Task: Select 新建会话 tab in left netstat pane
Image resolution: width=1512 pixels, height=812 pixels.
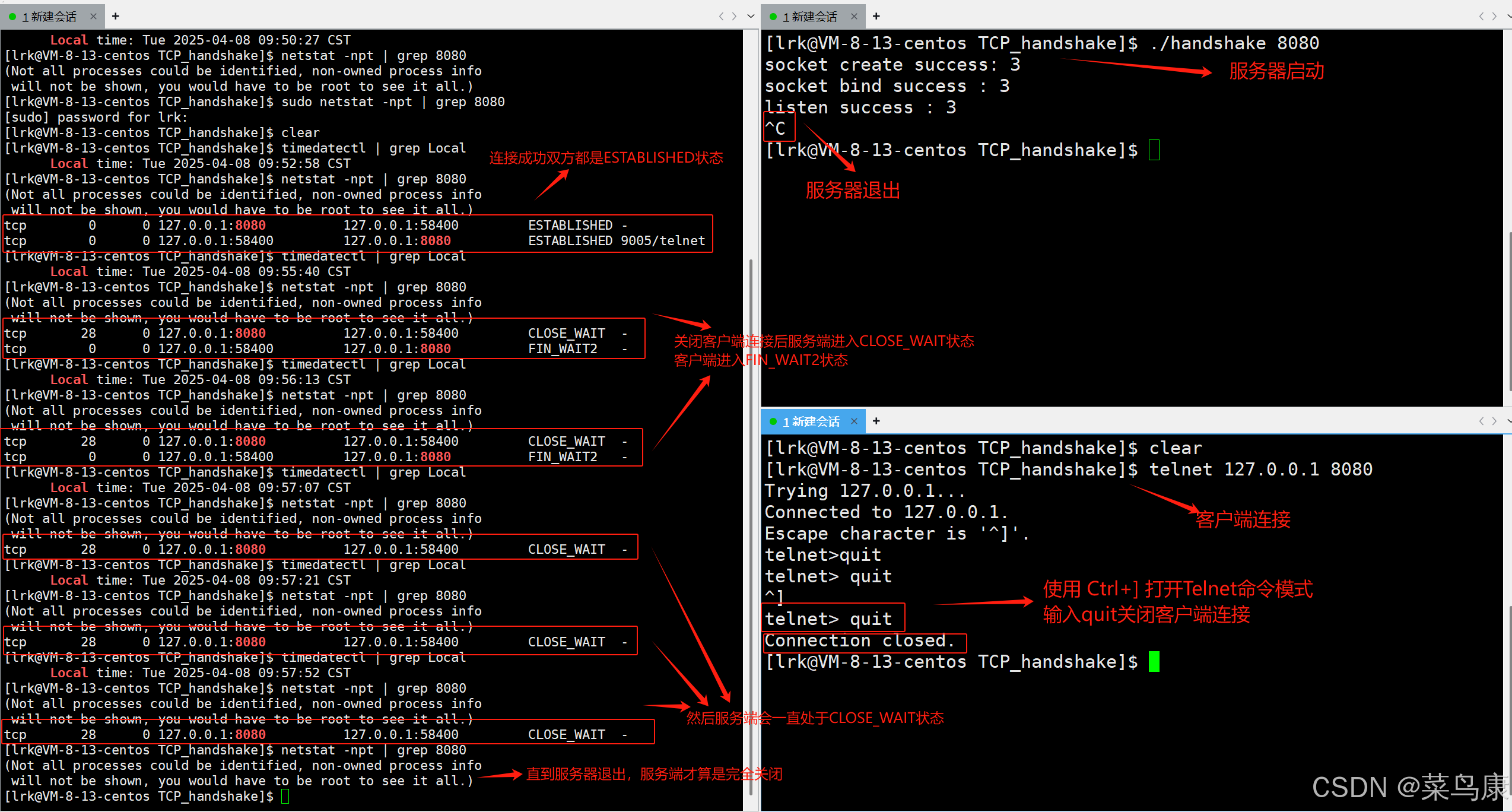Action: click(x=49, y=17)
